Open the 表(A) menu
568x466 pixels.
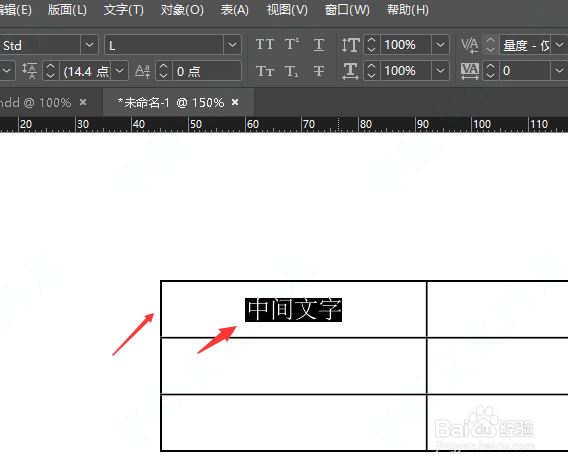click(235, 10)
